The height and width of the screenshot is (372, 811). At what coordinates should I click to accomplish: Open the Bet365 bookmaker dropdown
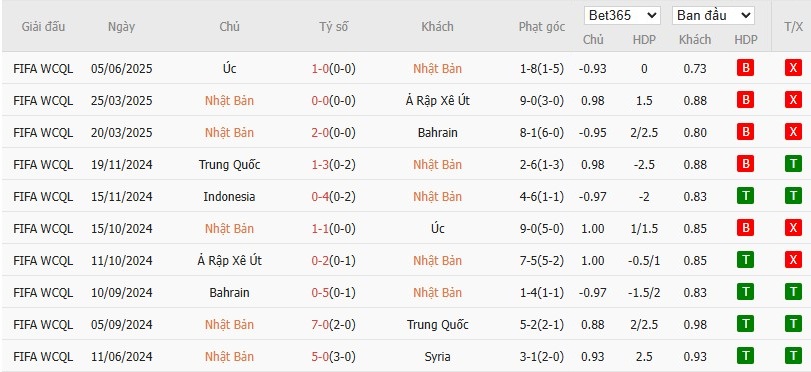pyautogui.click(x=622, y=16)
